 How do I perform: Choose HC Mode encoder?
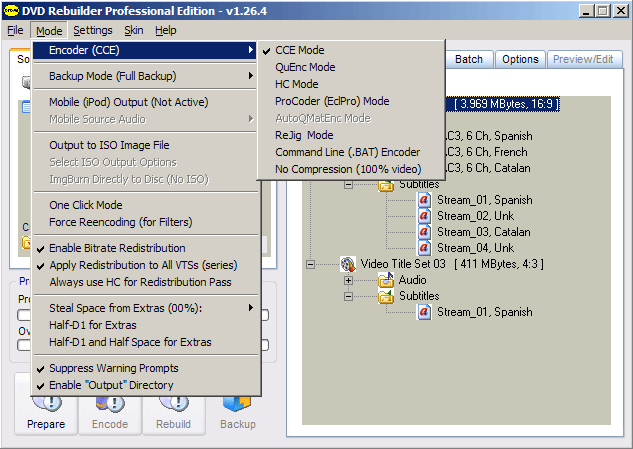point(351,84)
